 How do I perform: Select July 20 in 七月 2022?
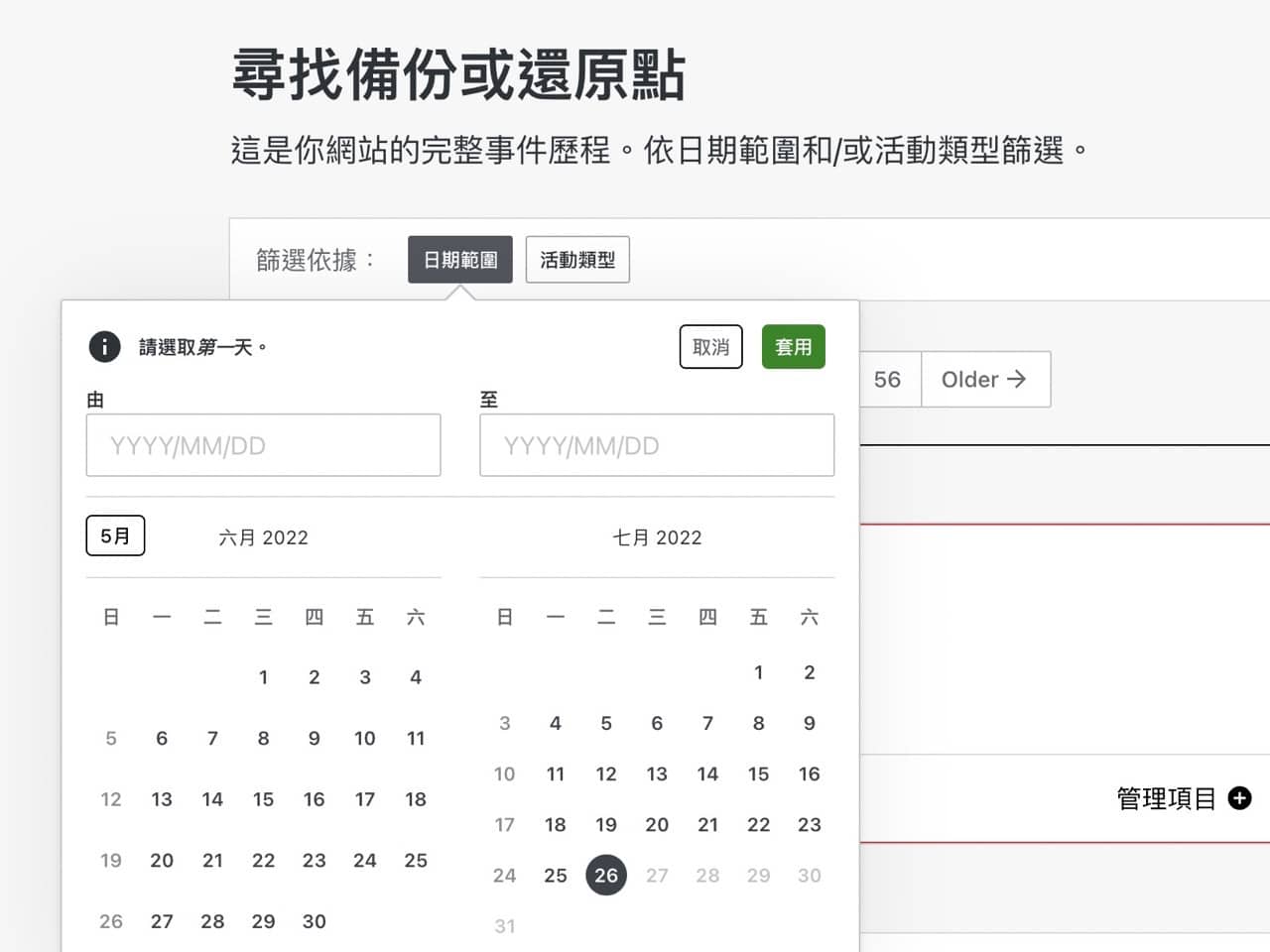pyautogui.click(x=657, y=824)
